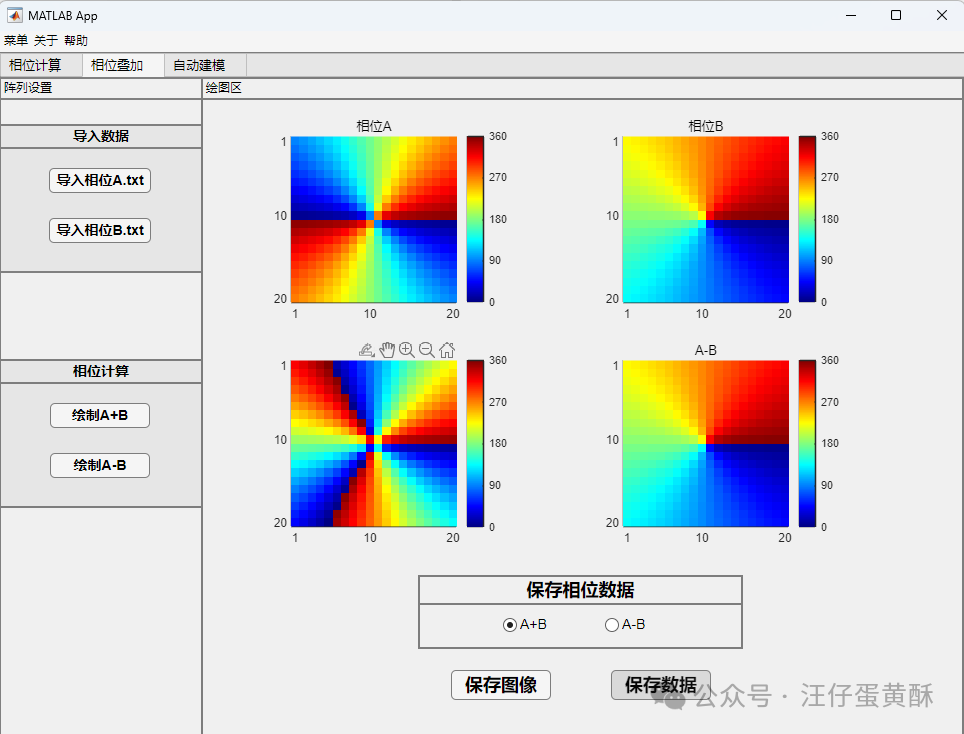This screenshot has width=964, height=734.
Task: Click the 导入相位A.txt button
Action: click(100, 180)
